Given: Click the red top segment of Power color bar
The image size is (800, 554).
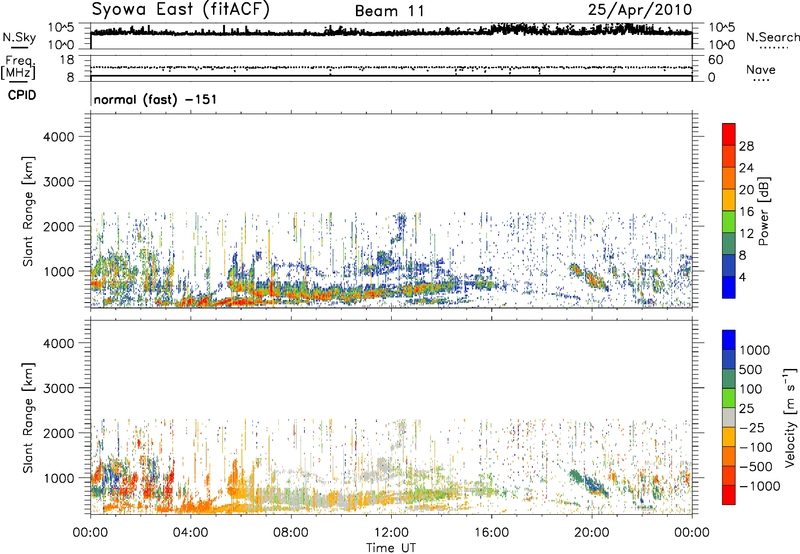Looking at the screenshot, I should 729,134.
